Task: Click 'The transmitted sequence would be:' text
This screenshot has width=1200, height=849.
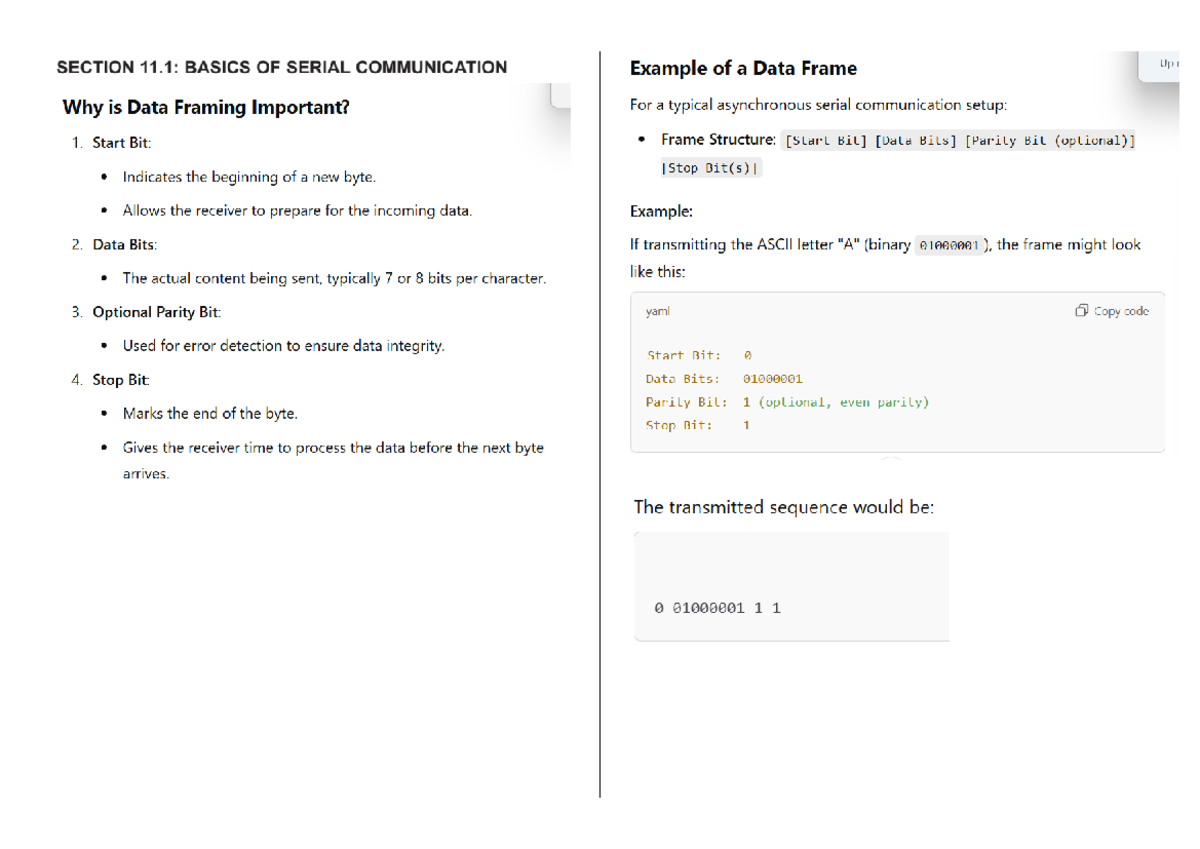Action: 784,507
